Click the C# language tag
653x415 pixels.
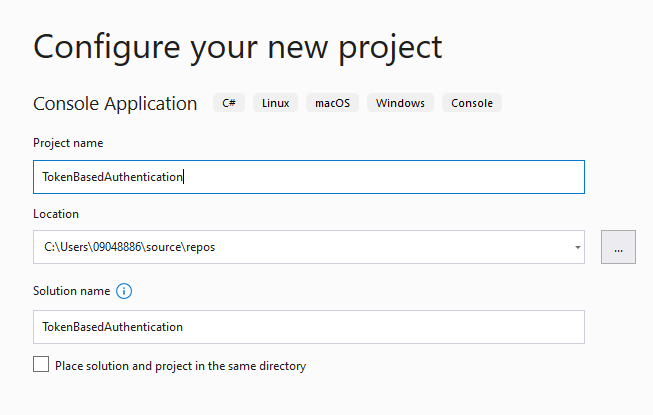pyautogui.click(x=229, y=103)
